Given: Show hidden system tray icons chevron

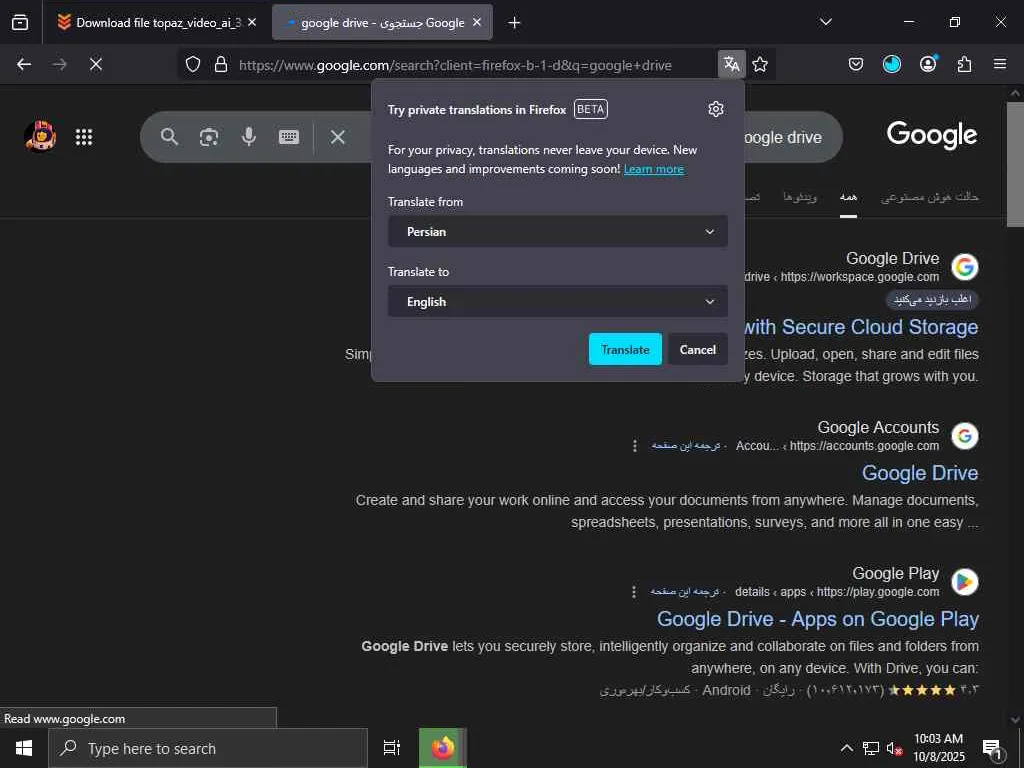Looking at the screenshot, I should click(x=846, y=748).
